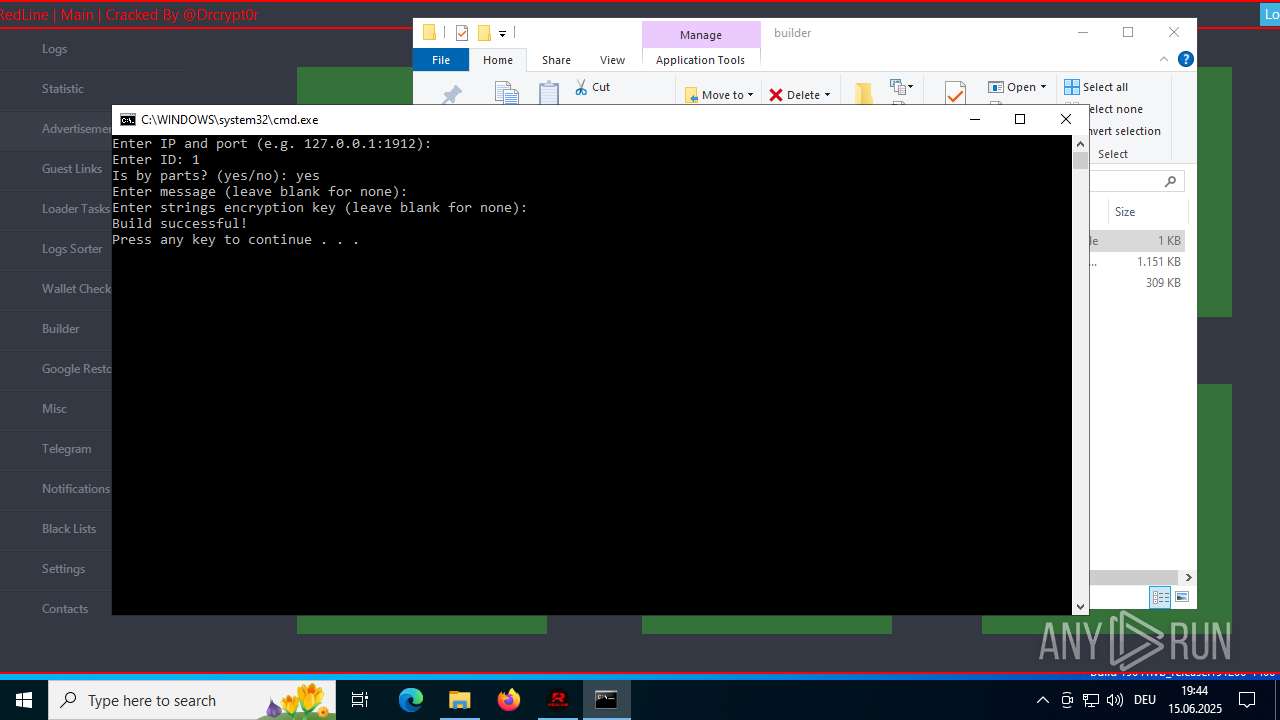Viewport: 1280px width, 720px height.
Task: Click the Paste clipboard icon in ribbon
Action: pos(549,94)
